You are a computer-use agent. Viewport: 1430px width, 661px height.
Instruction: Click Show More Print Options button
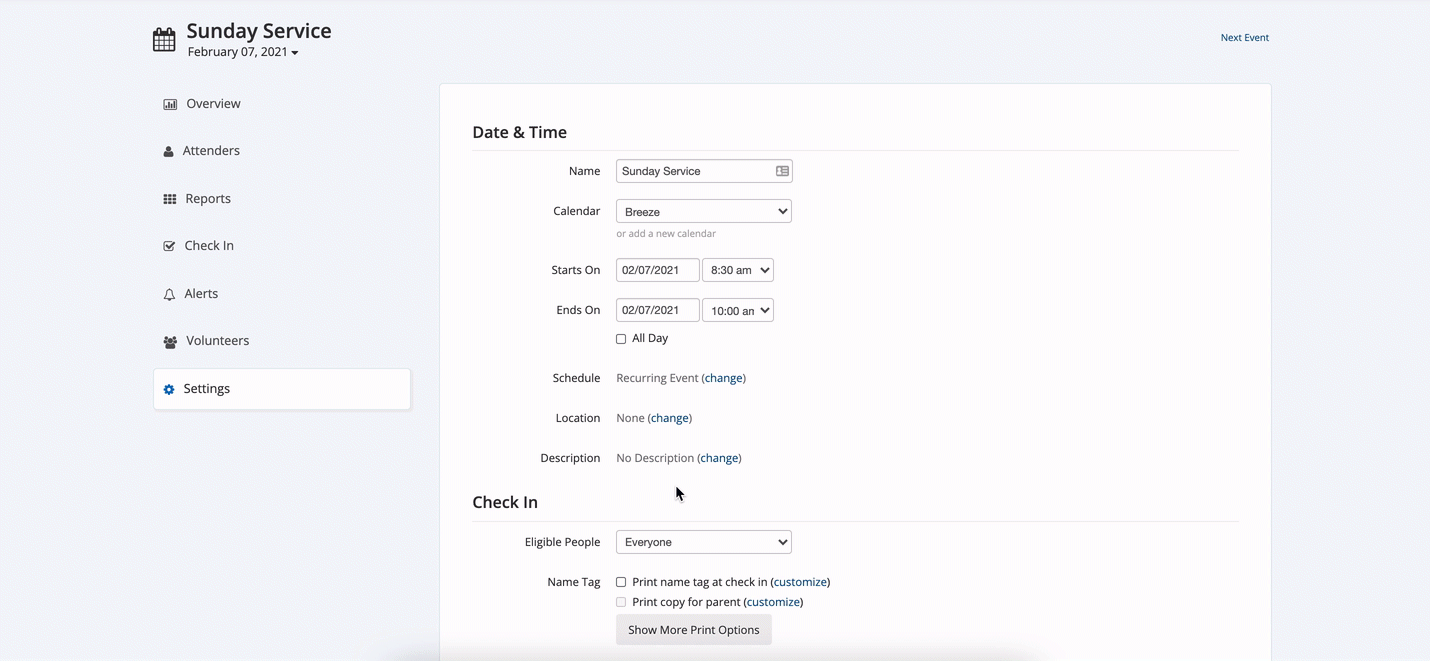[694, 630]
